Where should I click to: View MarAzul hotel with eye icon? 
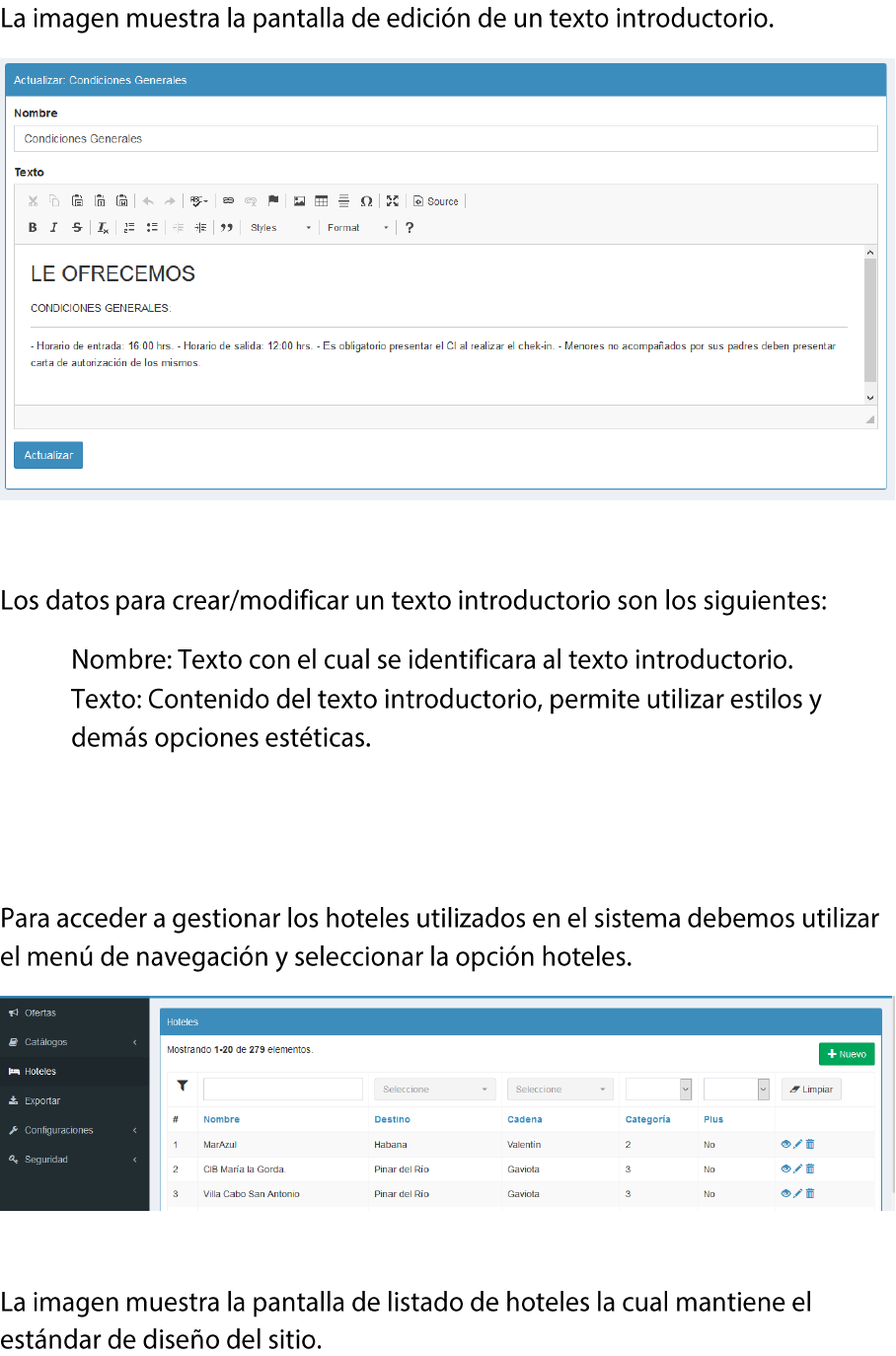coord(785,1145)
